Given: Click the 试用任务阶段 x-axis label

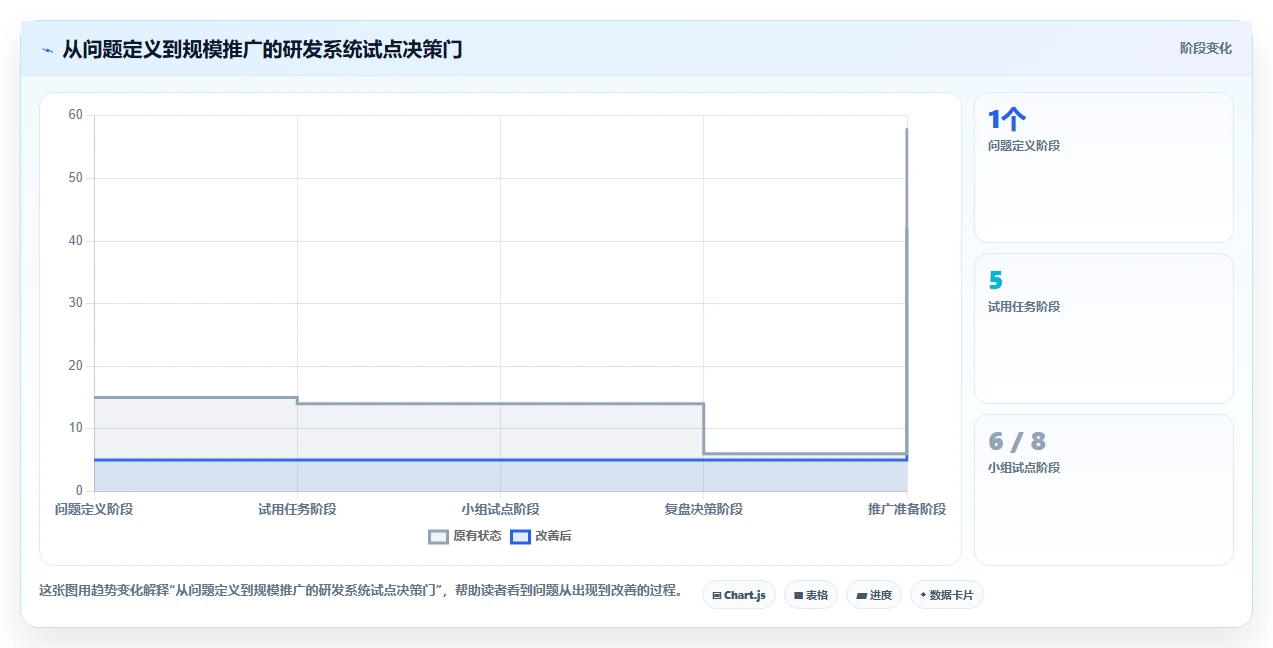Looking at the screenshot, I should 297,509.
